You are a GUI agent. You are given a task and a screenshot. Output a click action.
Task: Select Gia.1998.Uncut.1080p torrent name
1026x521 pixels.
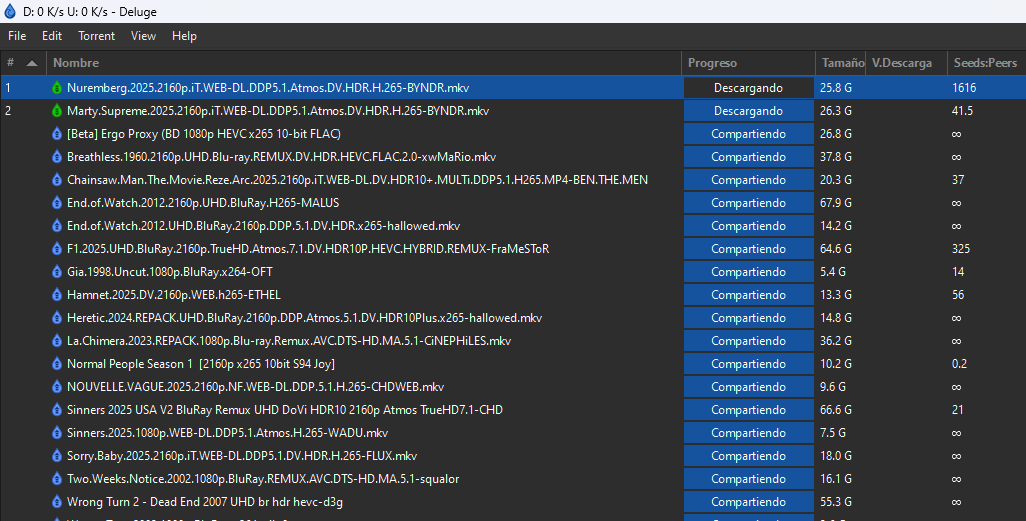(169, 272)
